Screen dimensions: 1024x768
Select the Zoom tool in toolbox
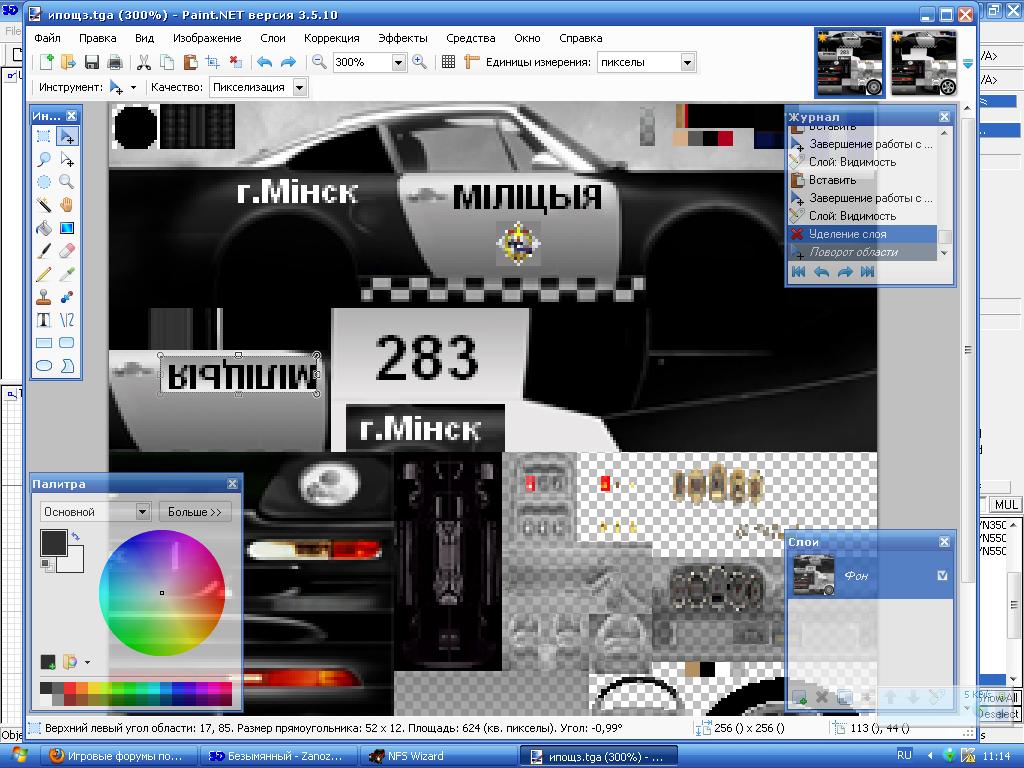pyautogui.click(x=67, y=182)
